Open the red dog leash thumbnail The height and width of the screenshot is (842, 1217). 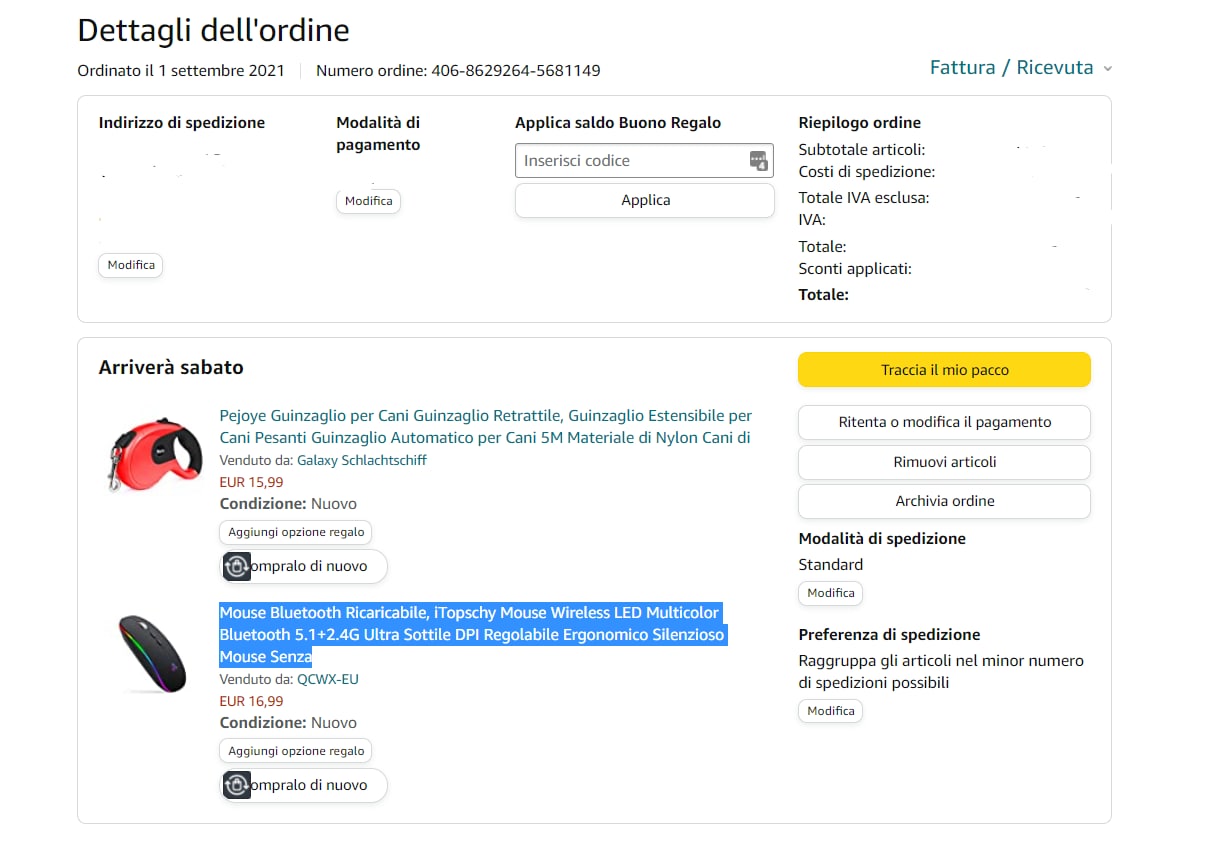[x=146, y=456]
